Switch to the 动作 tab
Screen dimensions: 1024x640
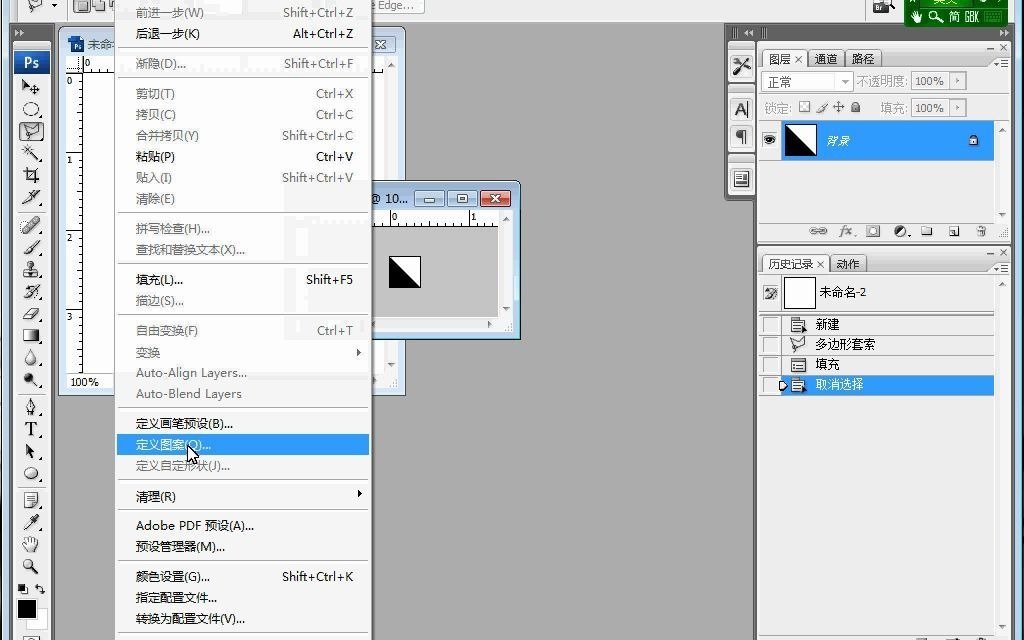848,264
